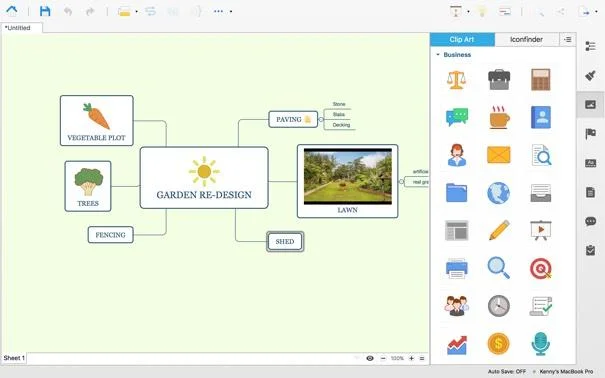The width and height of the screenshot is (605, 378).
Task: Select the customer support agent clip art
Action: click(x=457, y=155)
